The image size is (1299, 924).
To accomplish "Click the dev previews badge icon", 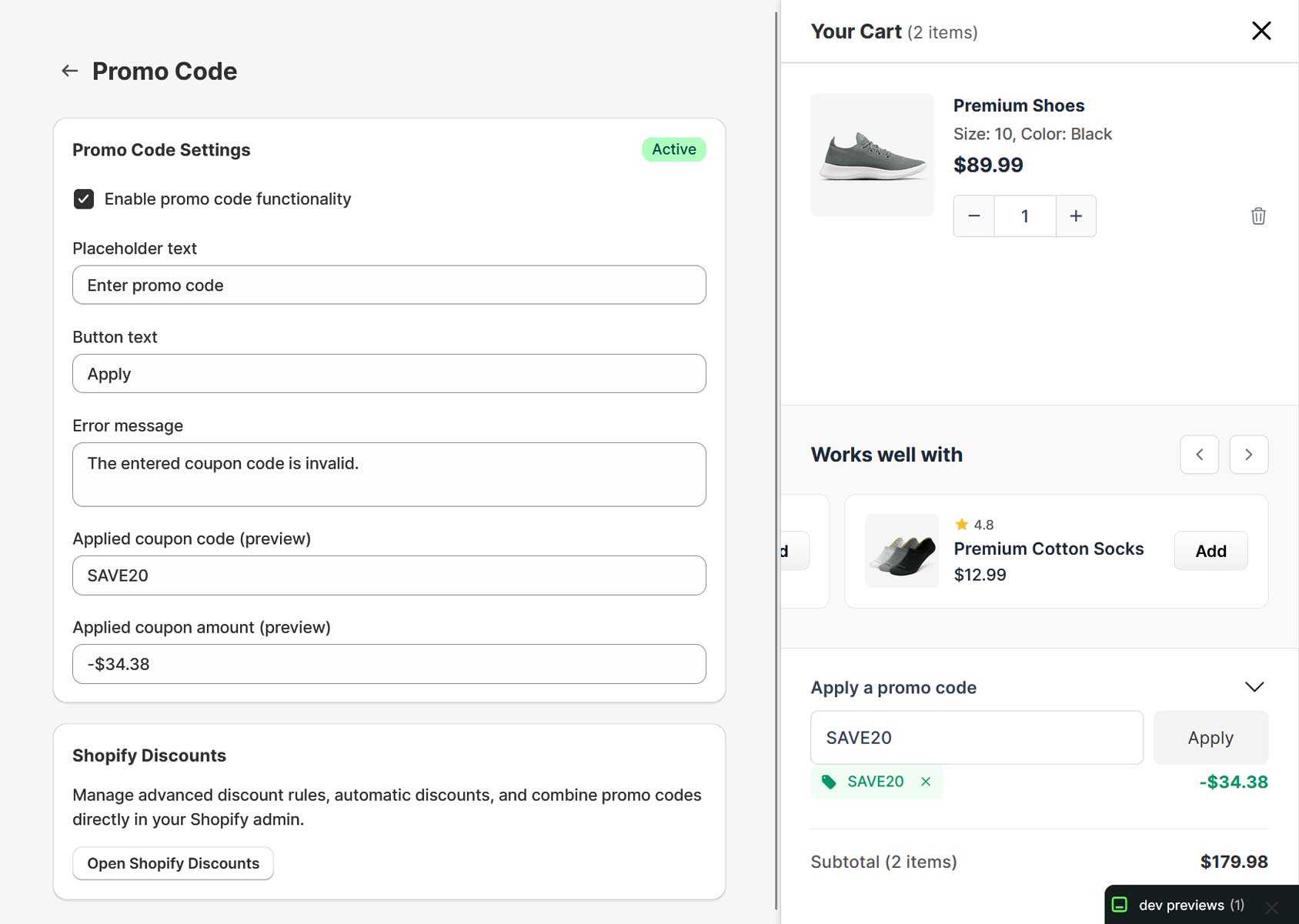I will [x=1120, y=905].
